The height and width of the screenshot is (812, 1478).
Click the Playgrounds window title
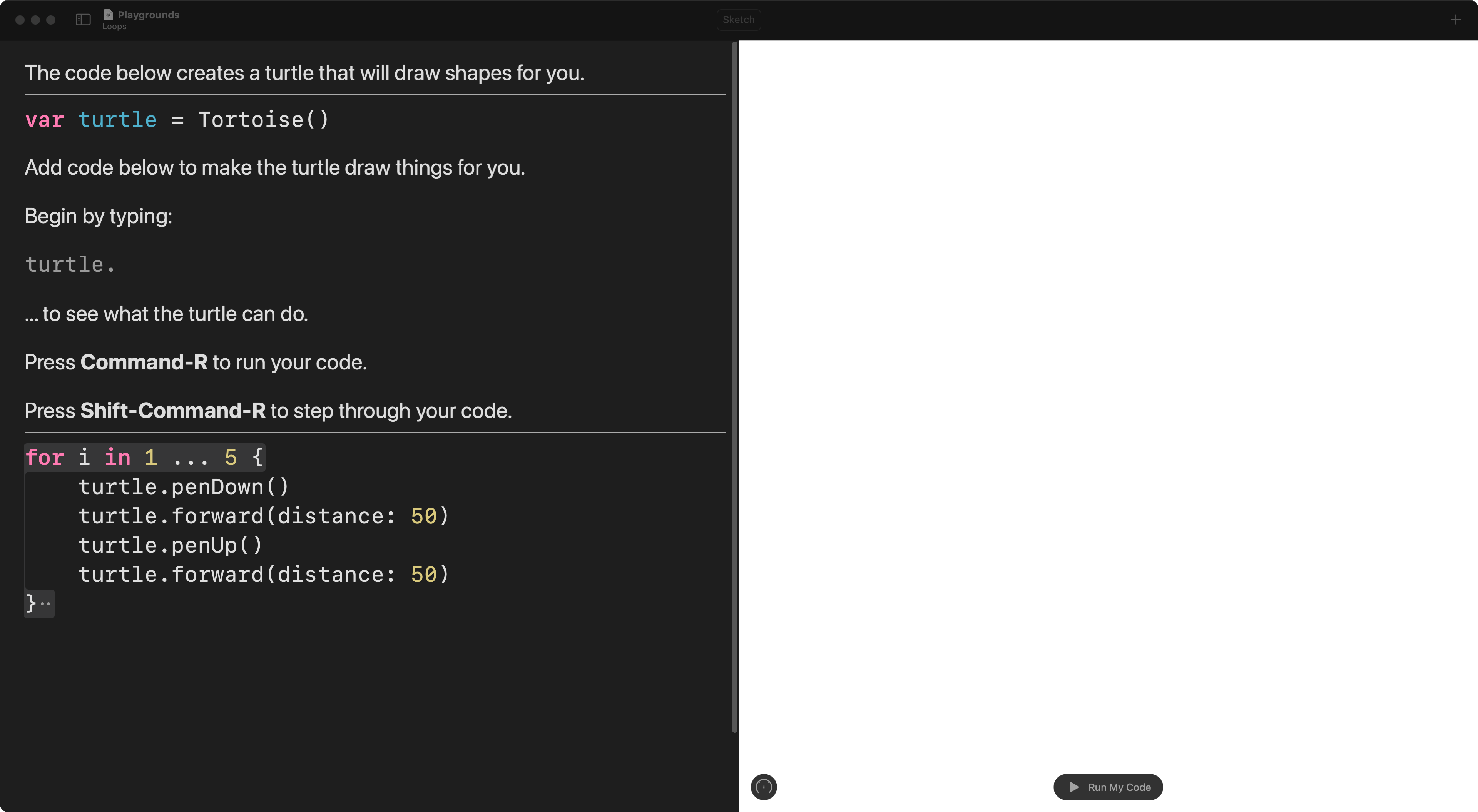(x=148, y=14)
